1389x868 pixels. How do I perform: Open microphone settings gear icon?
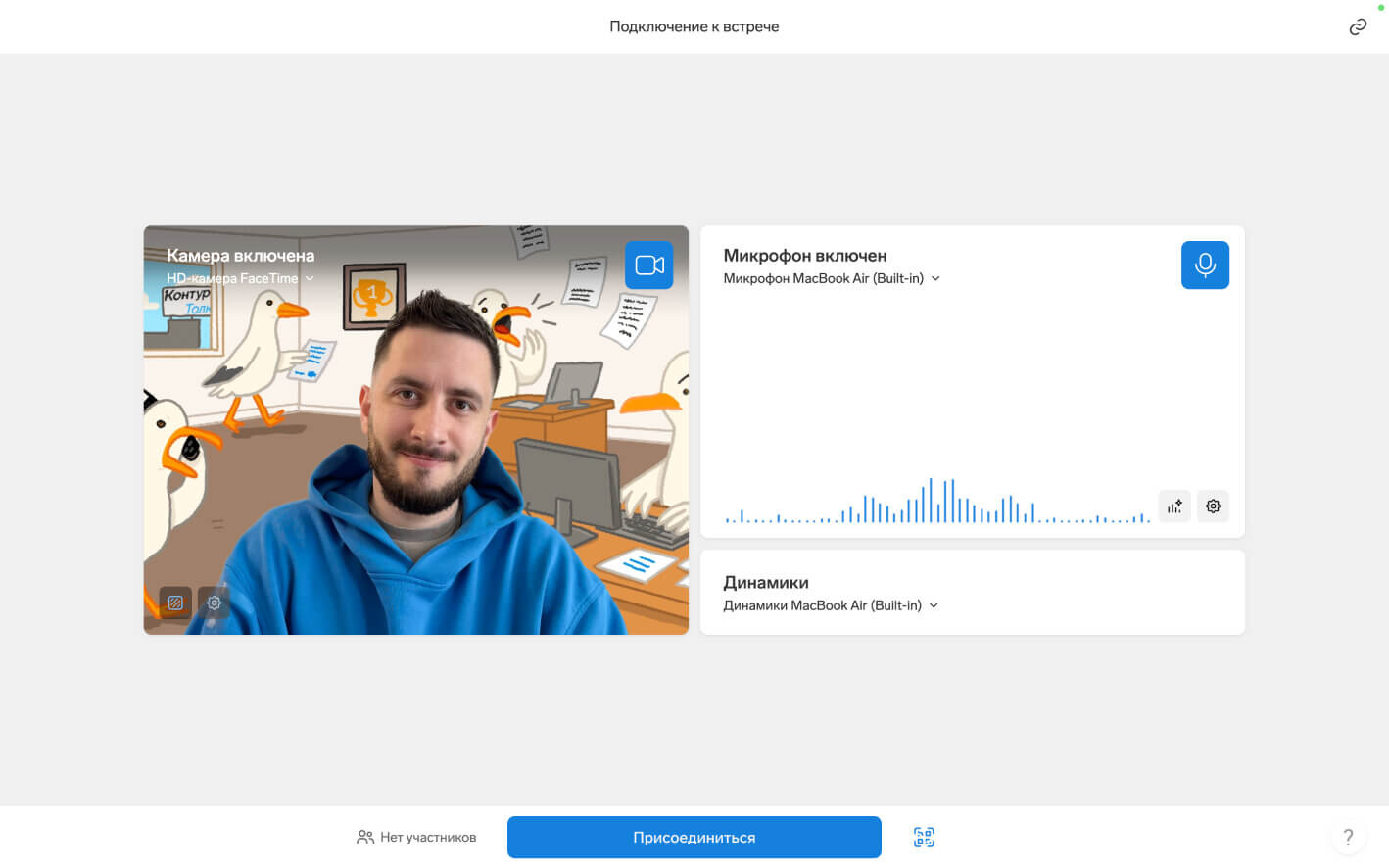click(x=1213, y=506)
